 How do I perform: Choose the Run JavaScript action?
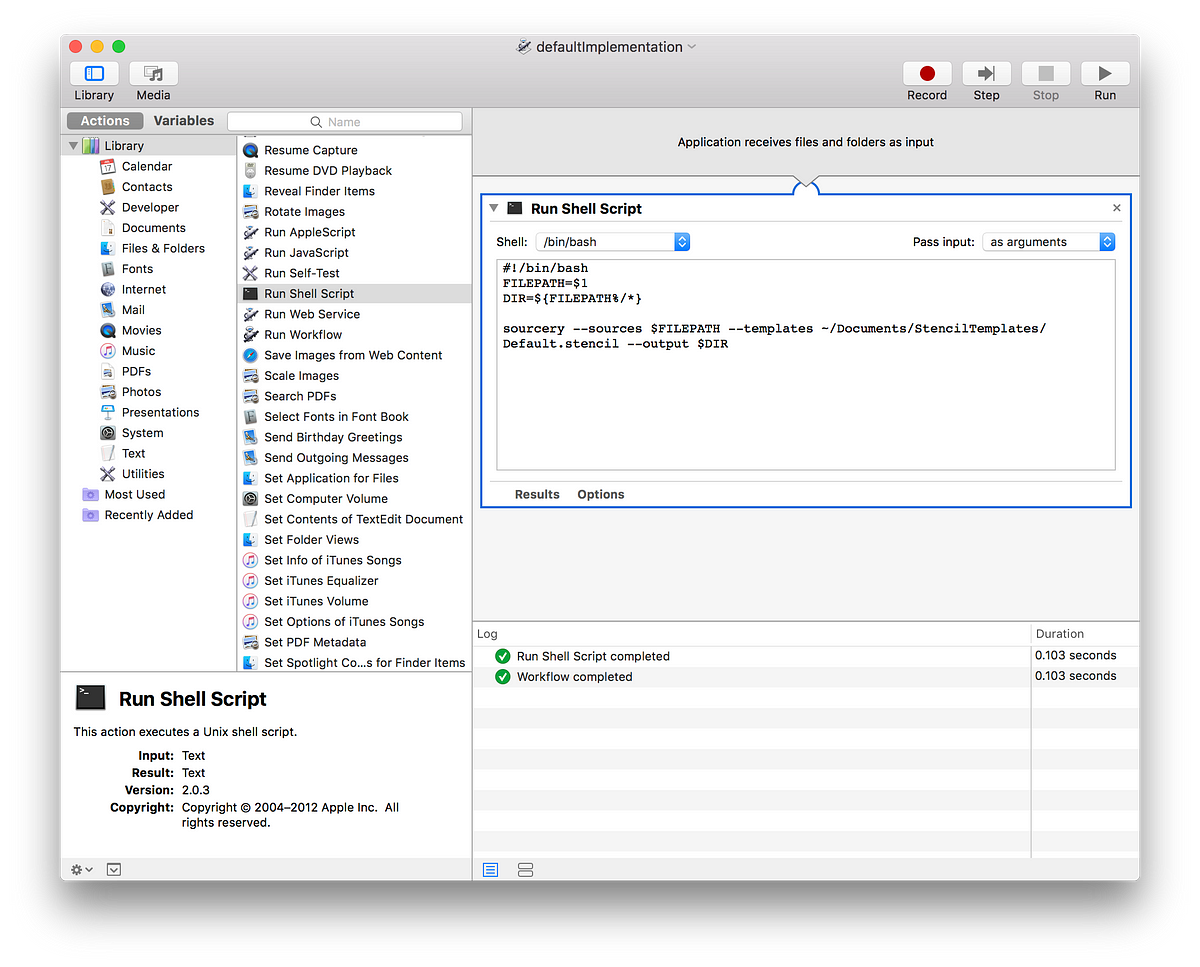pyautogui.click(x=306, y=253)
